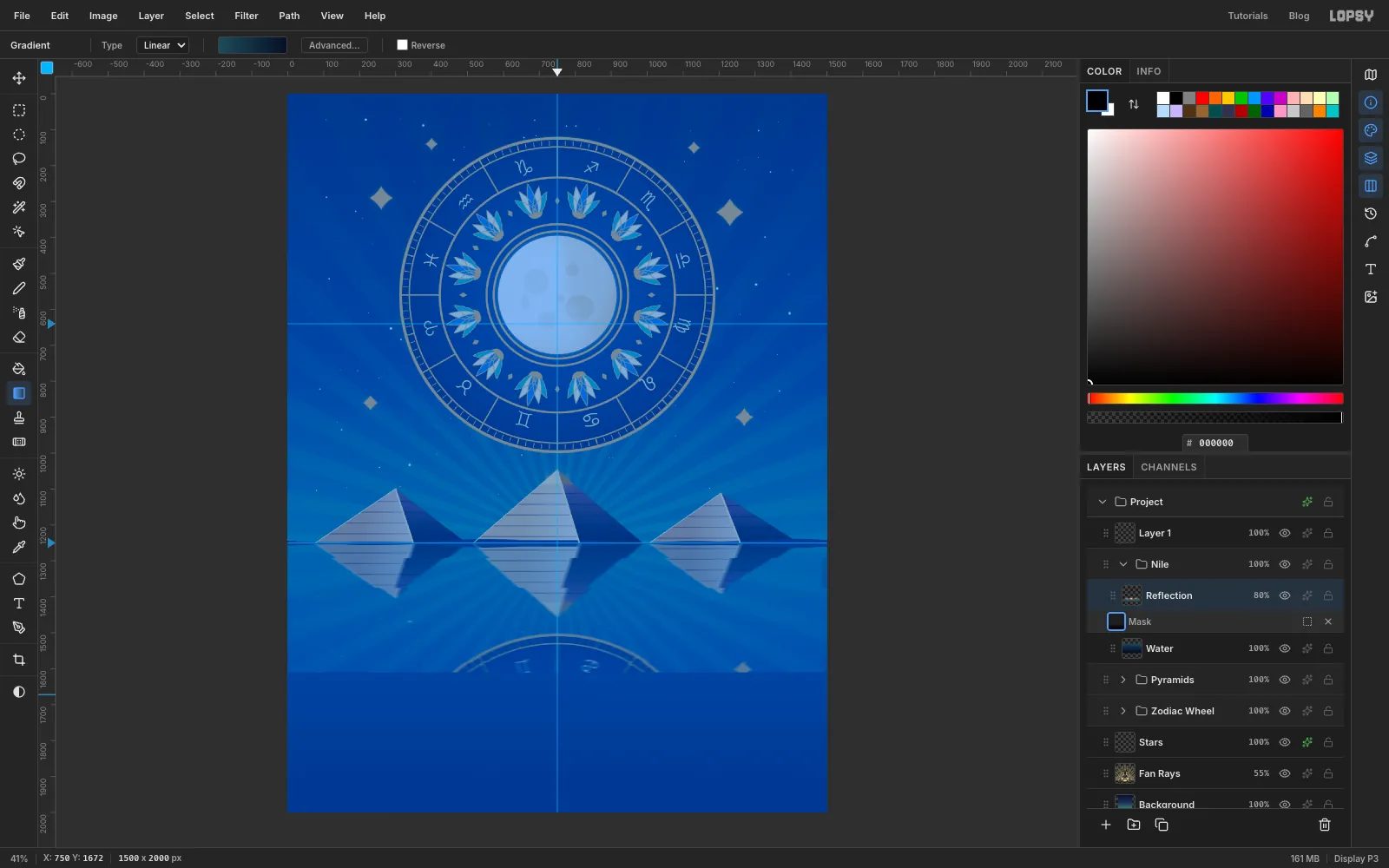
Task: Expand the Zodiac Wheel folder
Action: (1123, 711)
